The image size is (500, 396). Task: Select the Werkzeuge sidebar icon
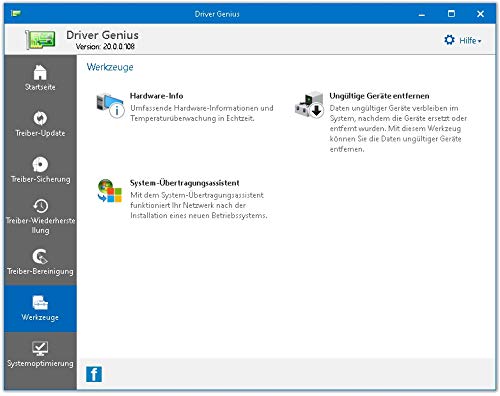(x=40, y=302)
